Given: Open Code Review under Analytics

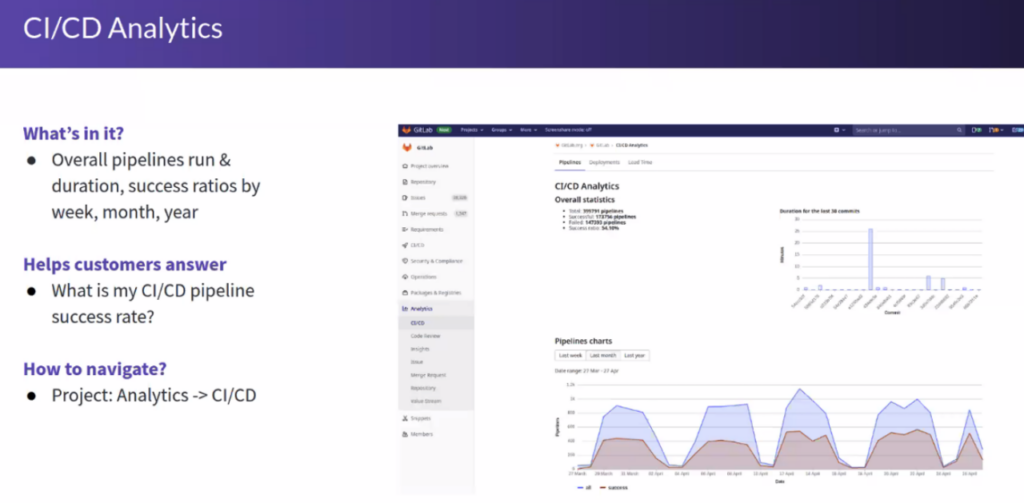Looking at the screenshot, I should [426, 336].
